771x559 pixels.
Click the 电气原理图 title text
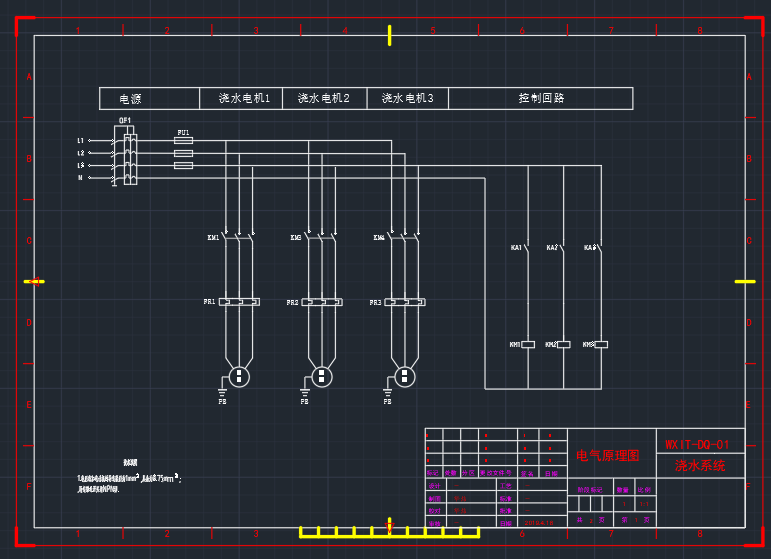607,455
